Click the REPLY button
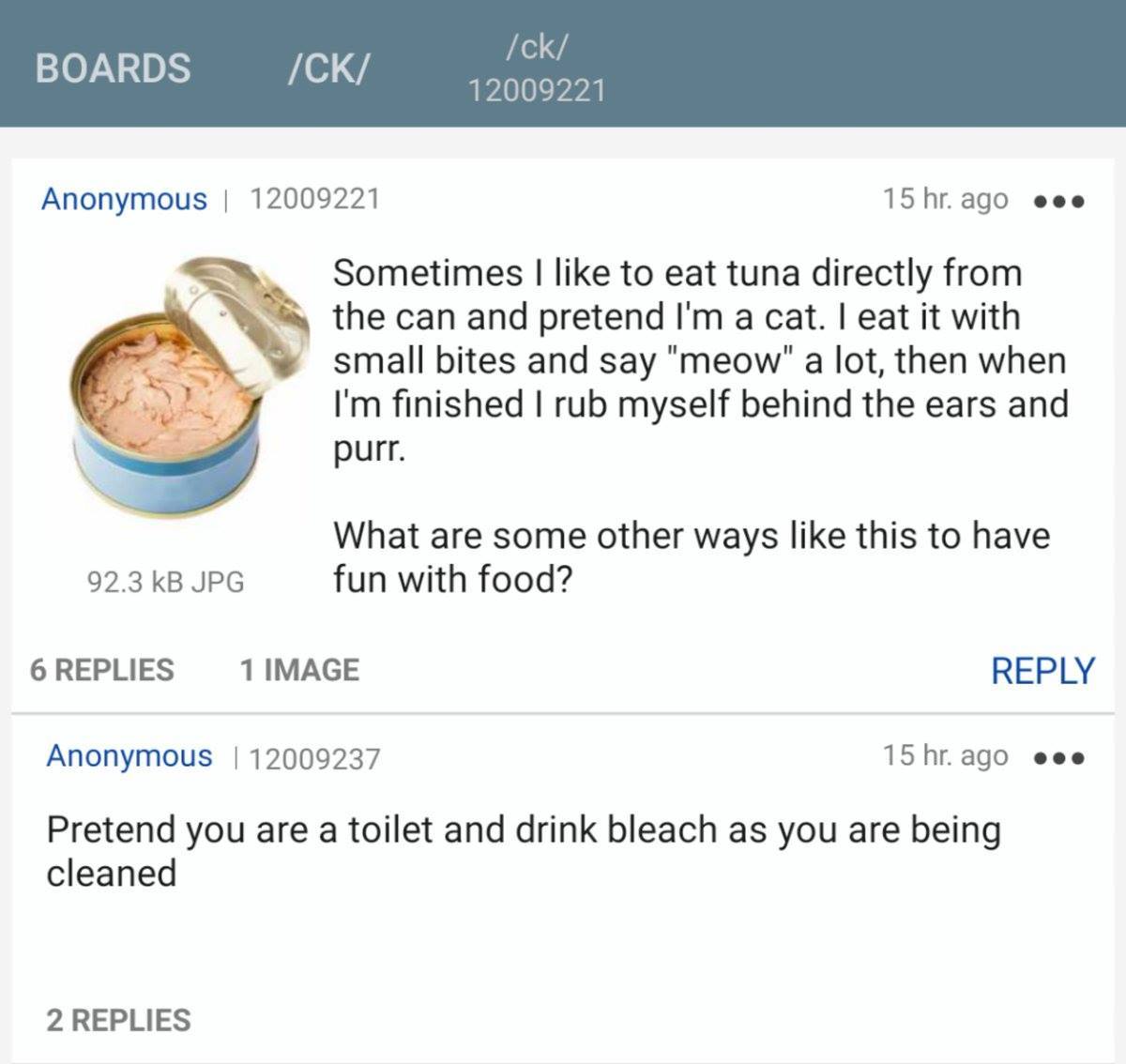This screenshot has height=1064, width=1126. pos(1042,670)
